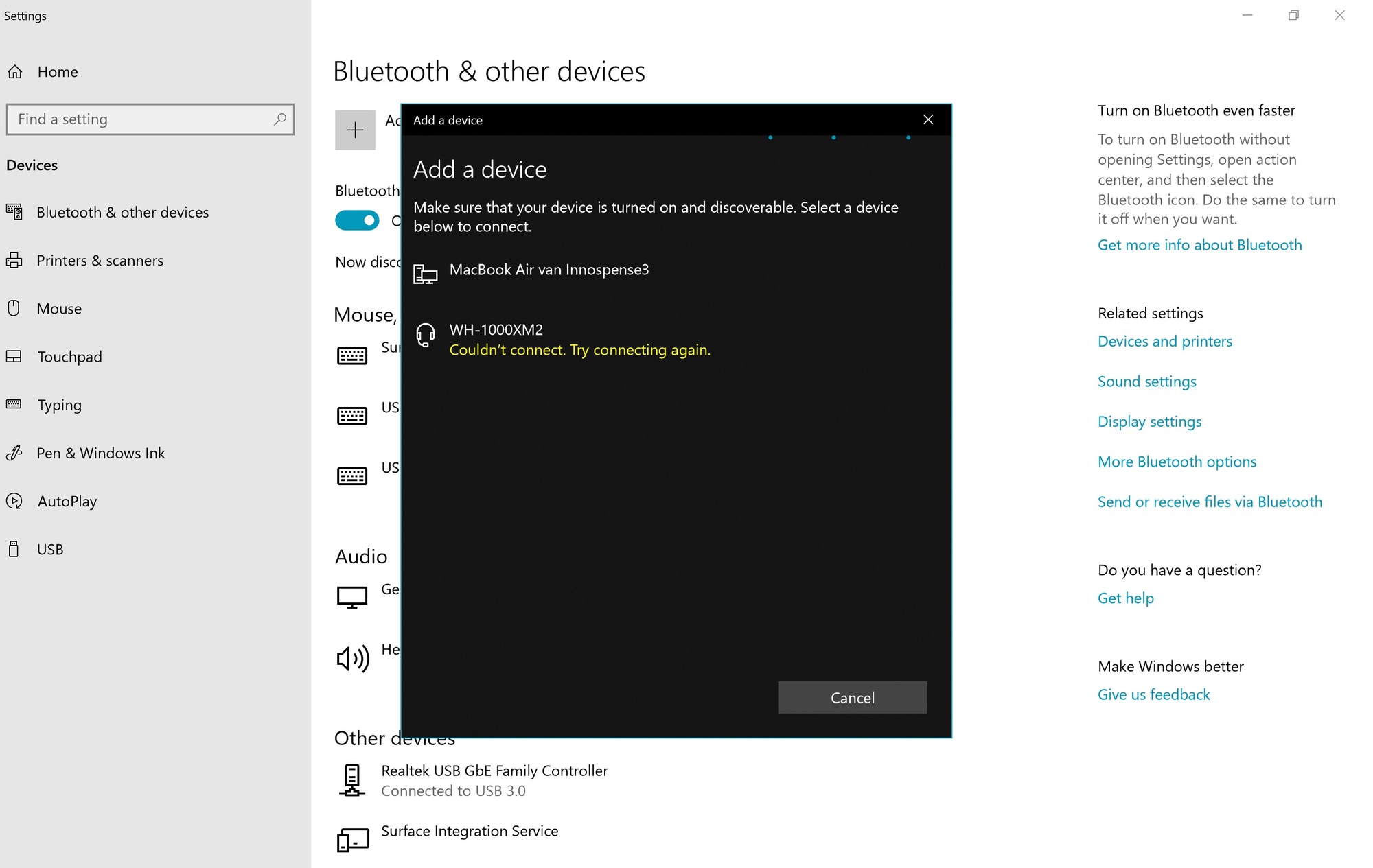Switch to Typing settings
The height and width of the screenshot is (868, 1373).
(x=60, y=404)
